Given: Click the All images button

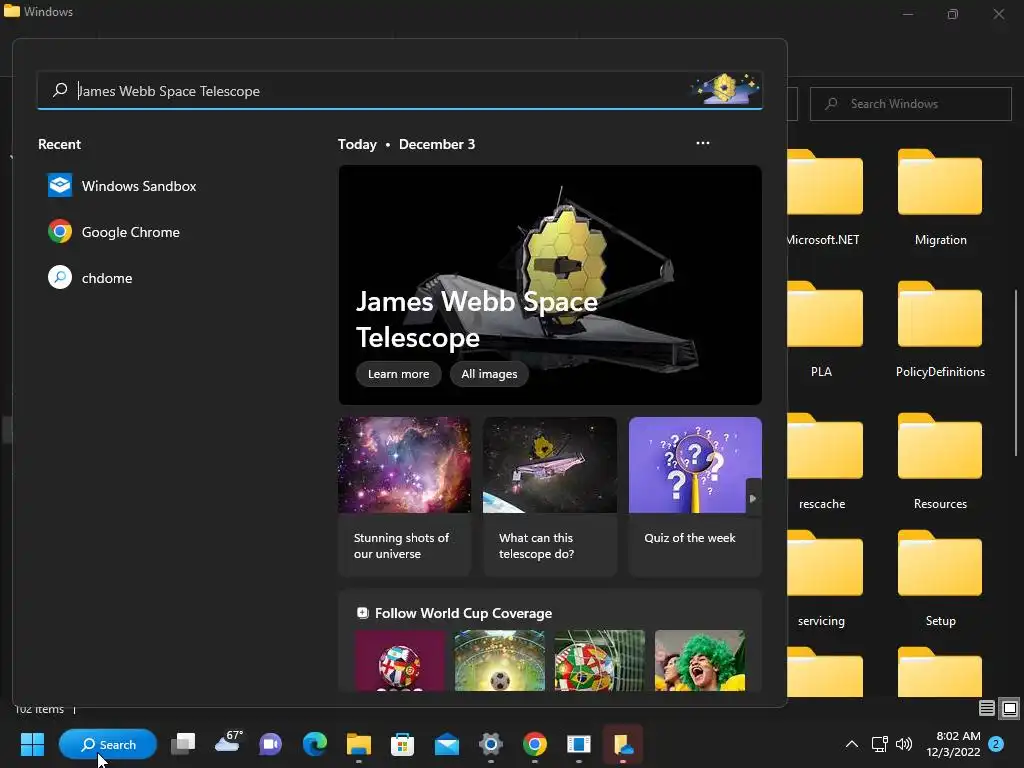Looking at the screenshot, I should pos(489,374).
